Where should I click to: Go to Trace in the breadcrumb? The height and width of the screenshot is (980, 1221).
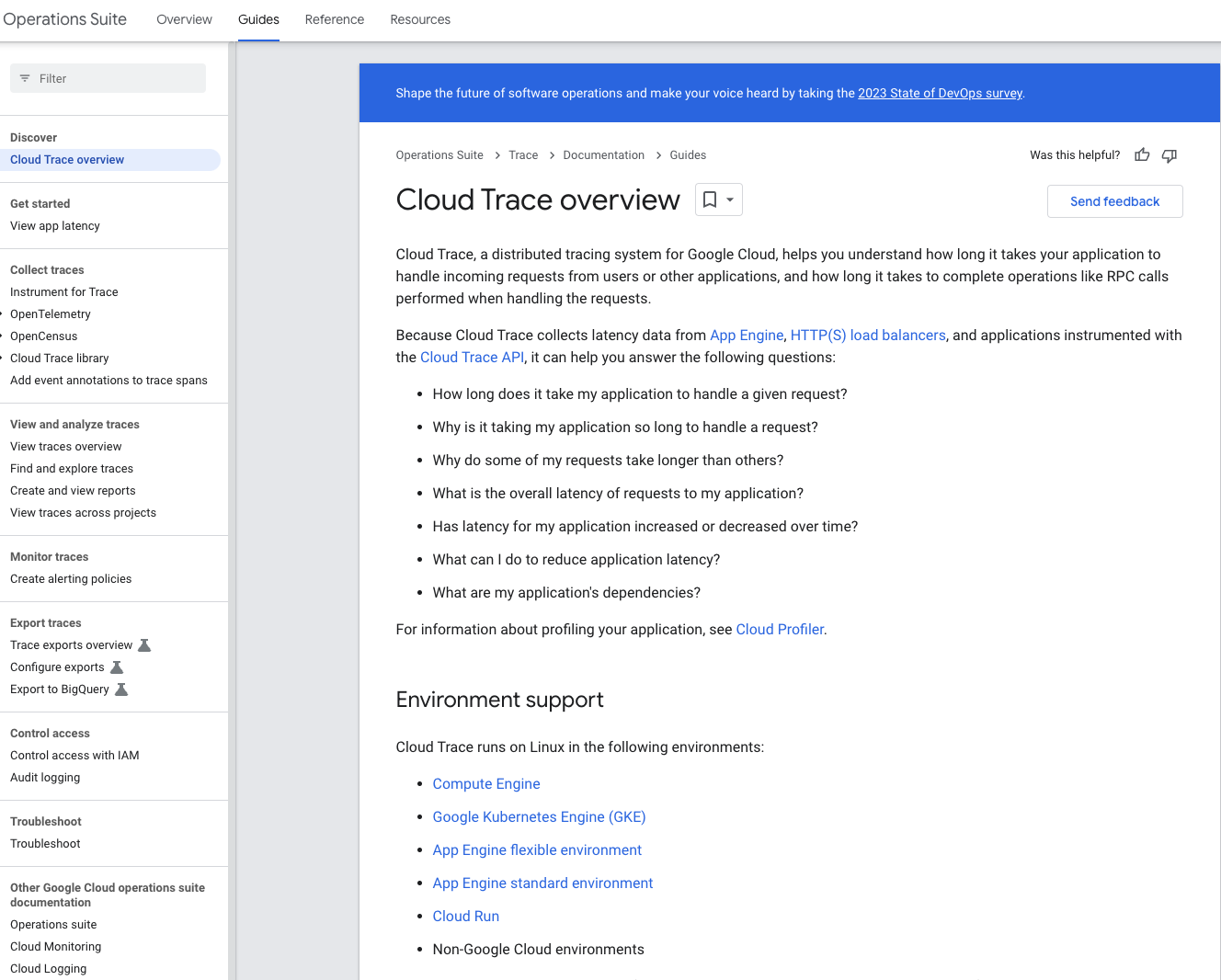523,155
